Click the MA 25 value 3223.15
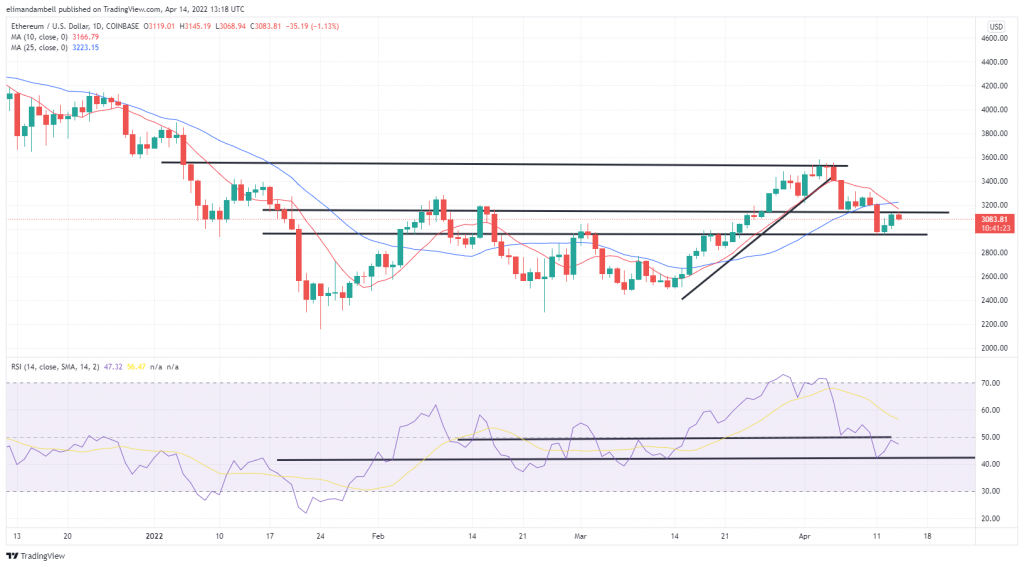Screen dimensions: 1024x567 [x=86, y=48]
